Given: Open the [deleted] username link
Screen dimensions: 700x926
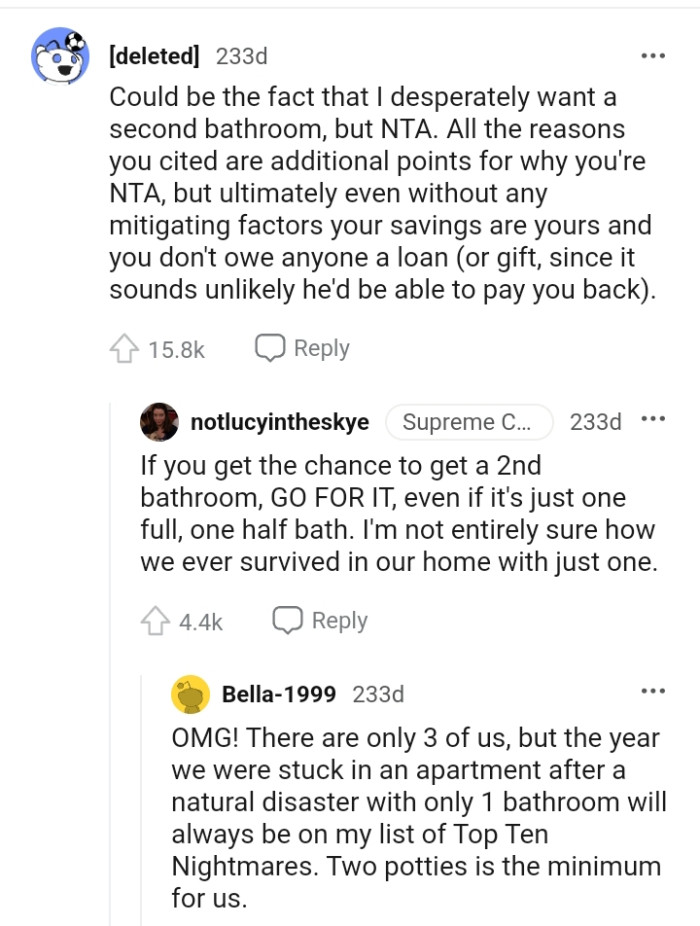Looking at the screenshot, I should [156, 57].
